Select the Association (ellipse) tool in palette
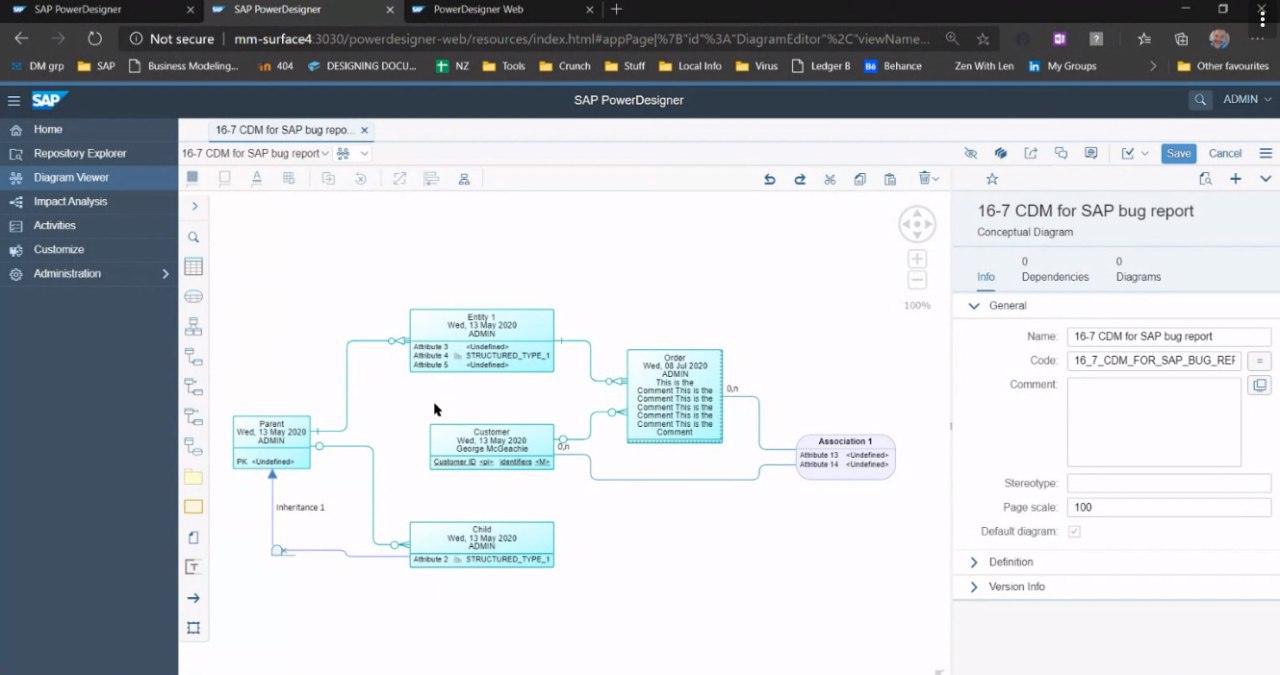The width and height of the screenshot is (1280, 675). (194, 297)
